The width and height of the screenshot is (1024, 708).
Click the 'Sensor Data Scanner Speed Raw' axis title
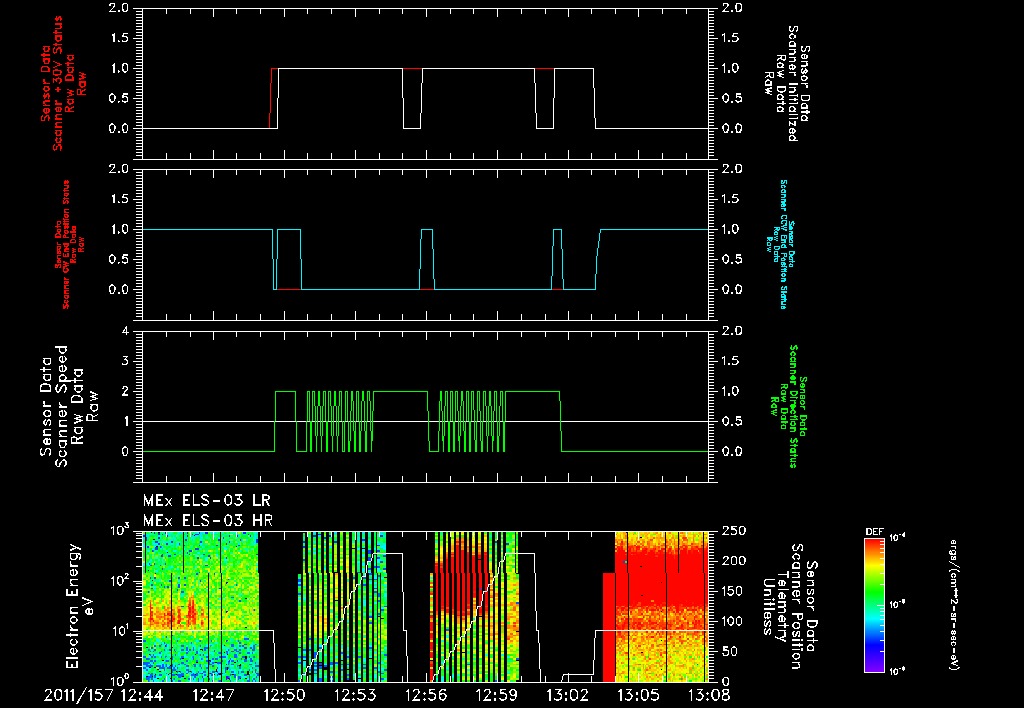point(69,406)
